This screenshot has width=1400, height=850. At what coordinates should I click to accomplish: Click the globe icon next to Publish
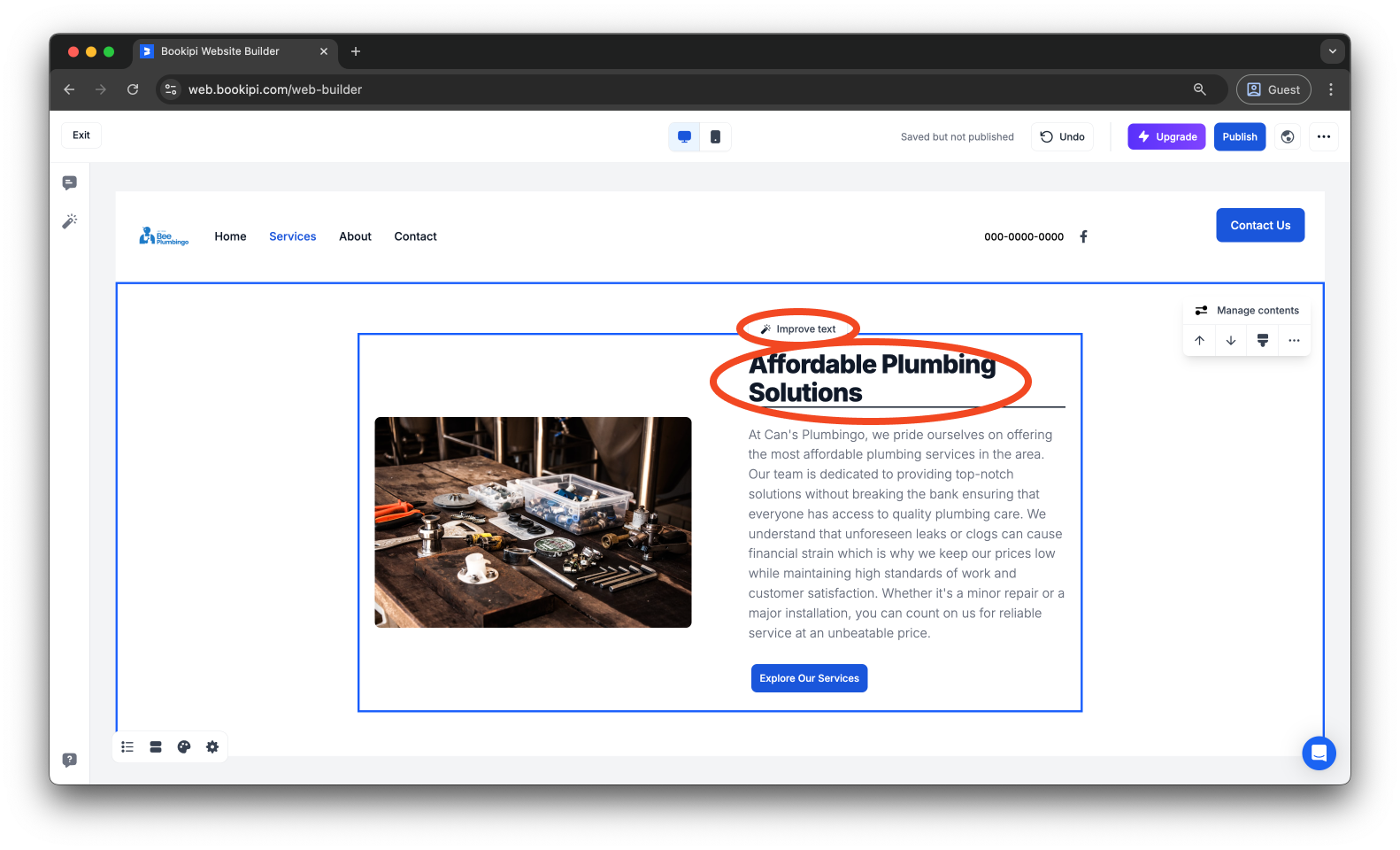1288,137
